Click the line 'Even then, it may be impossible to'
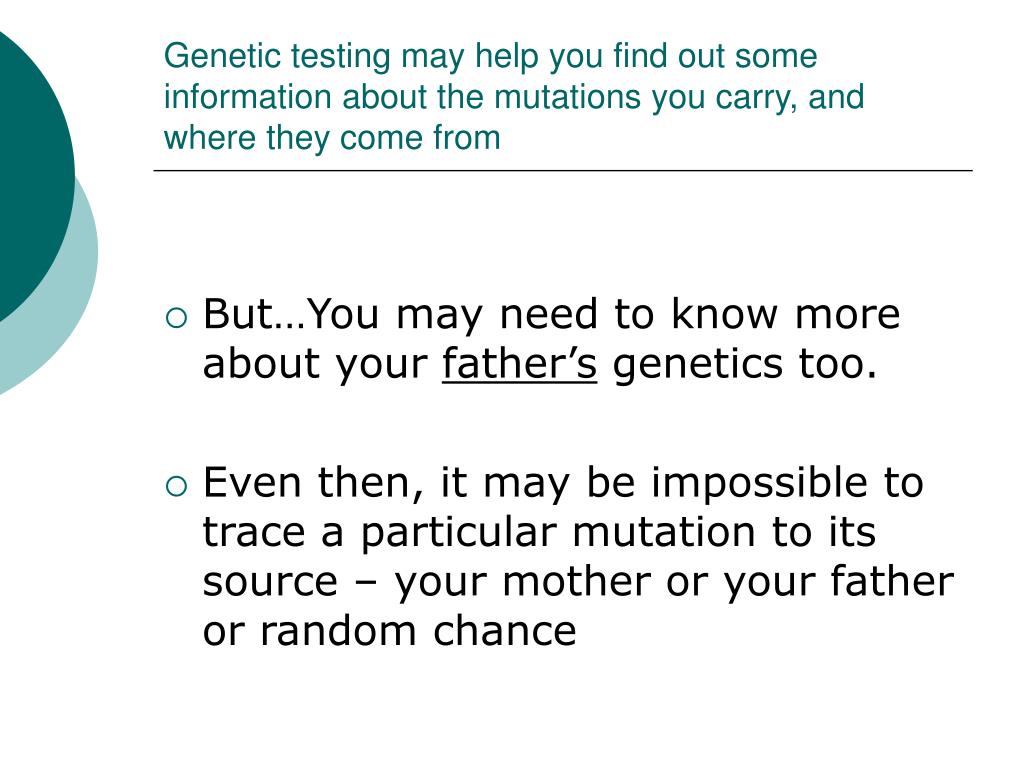1024x768 pixels. 563,484
